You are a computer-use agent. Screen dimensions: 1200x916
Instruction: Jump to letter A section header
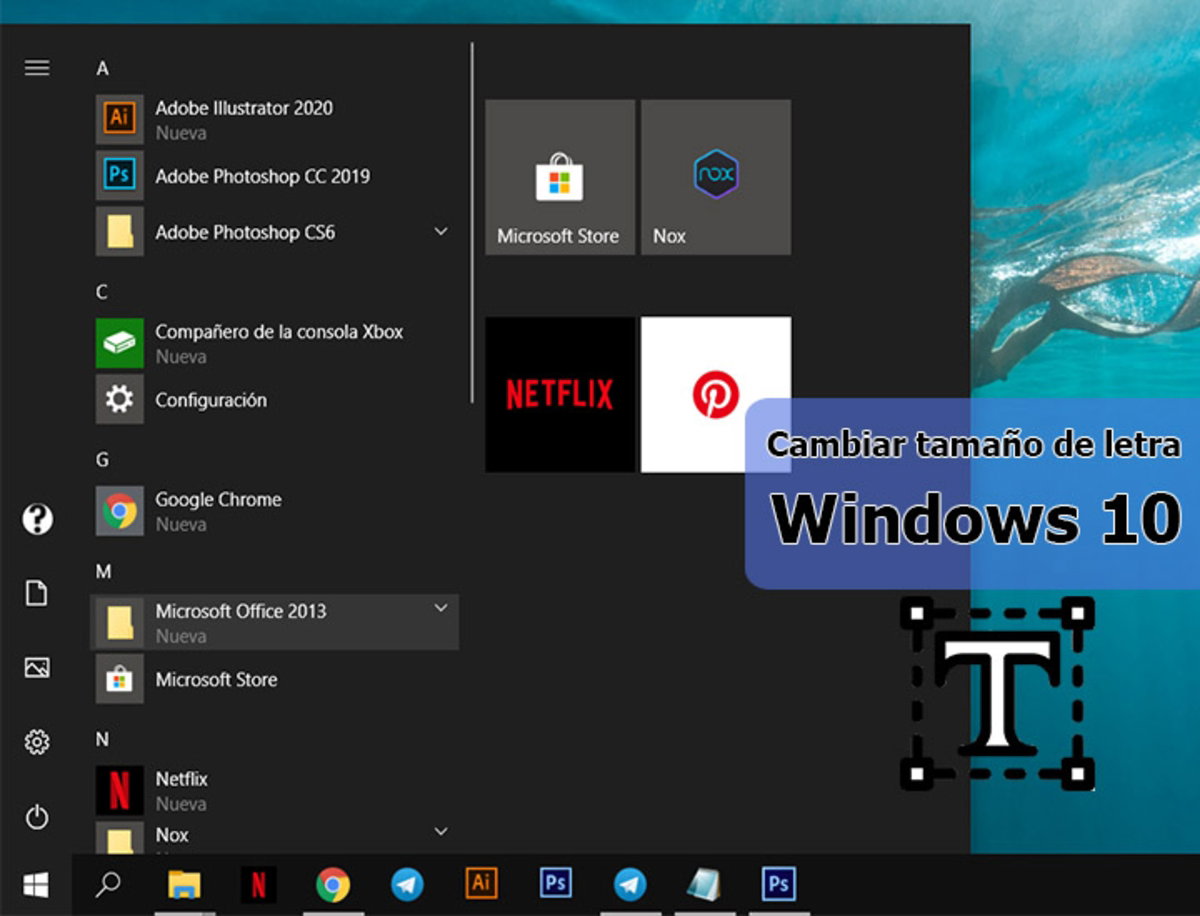point(102,69)
